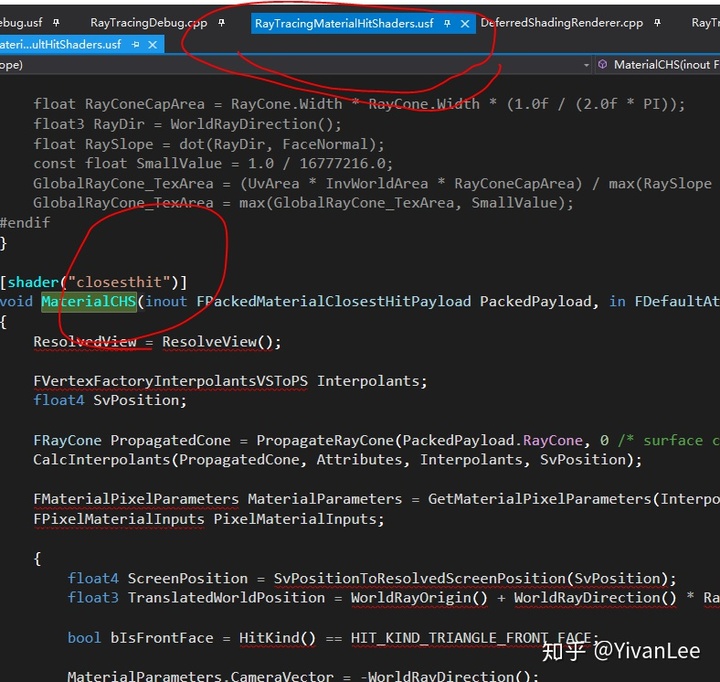Close the ateri...ultHitShaders.usf preview tab
Image resolution: width=720 pixels, height=682 pixels.
click(x=153, y=45)
